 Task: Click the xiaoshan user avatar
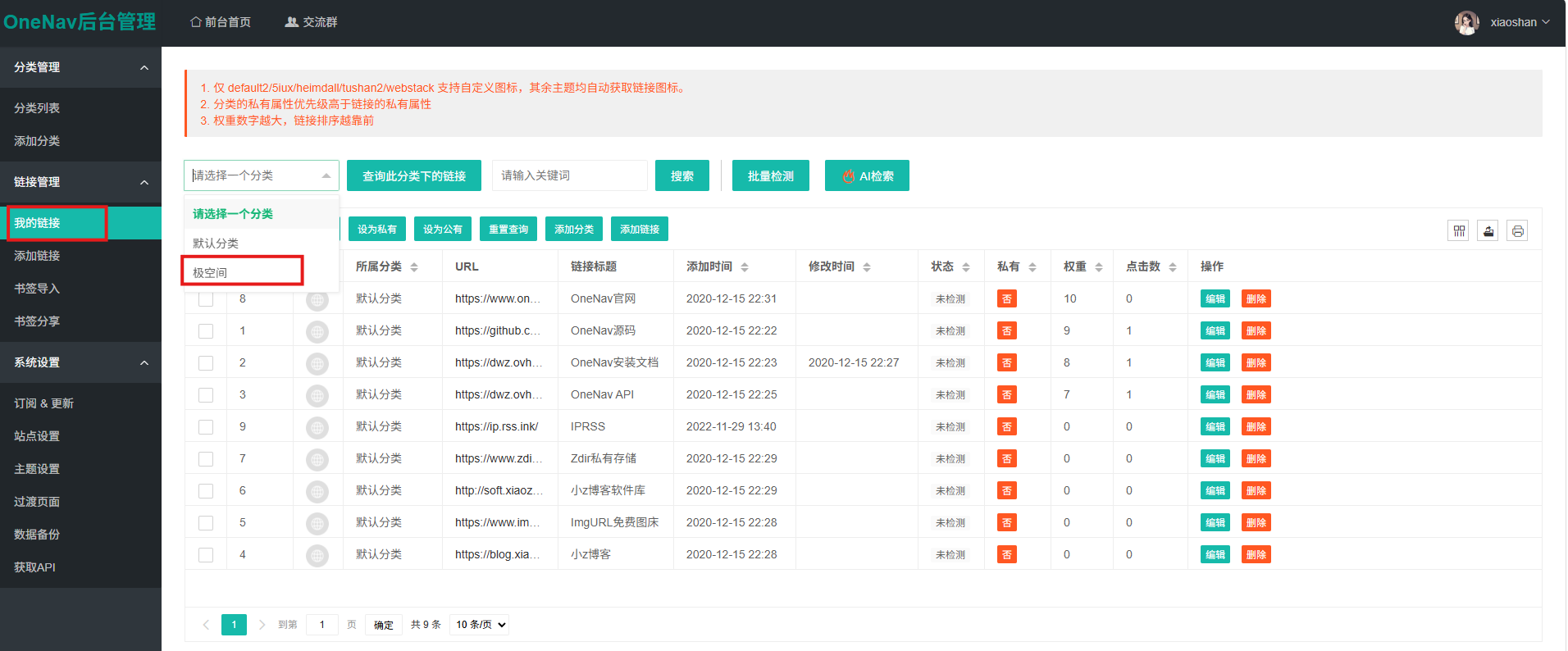coord(1466,22)
